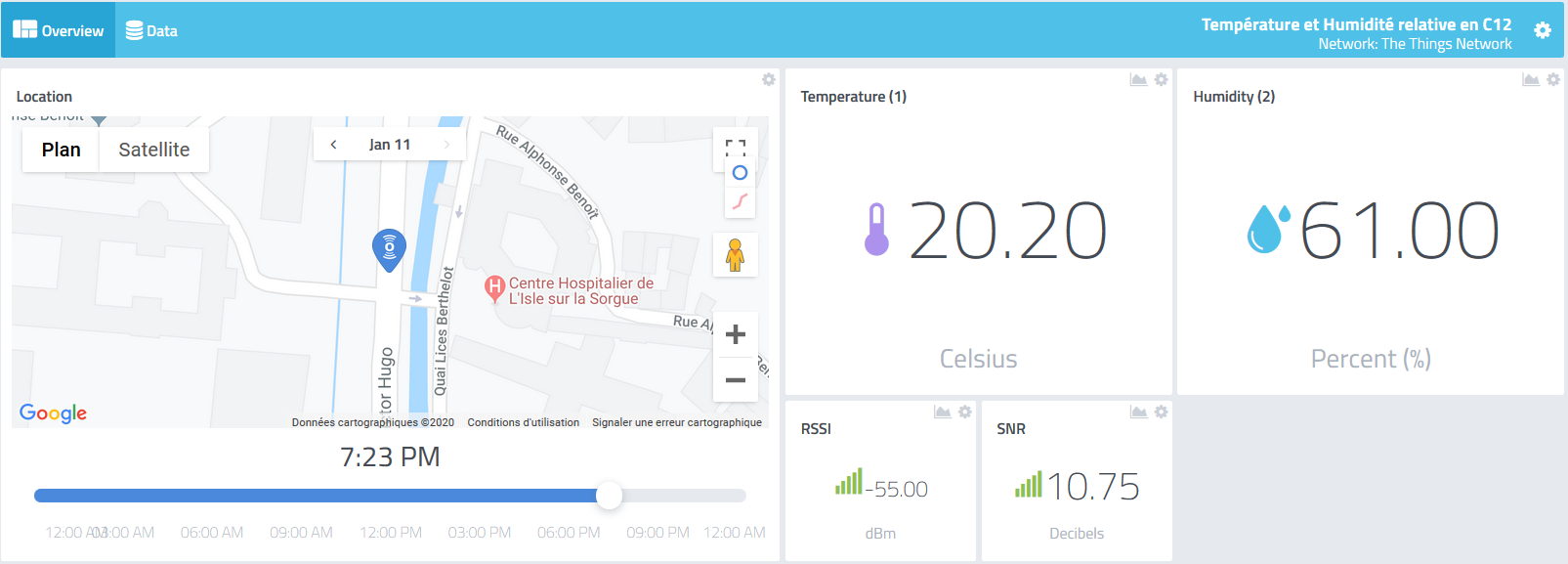The image size is (1568, 564).
Task: Click the blue water droplet icon
Action: pyautogui.click(x=1268, y=229)
